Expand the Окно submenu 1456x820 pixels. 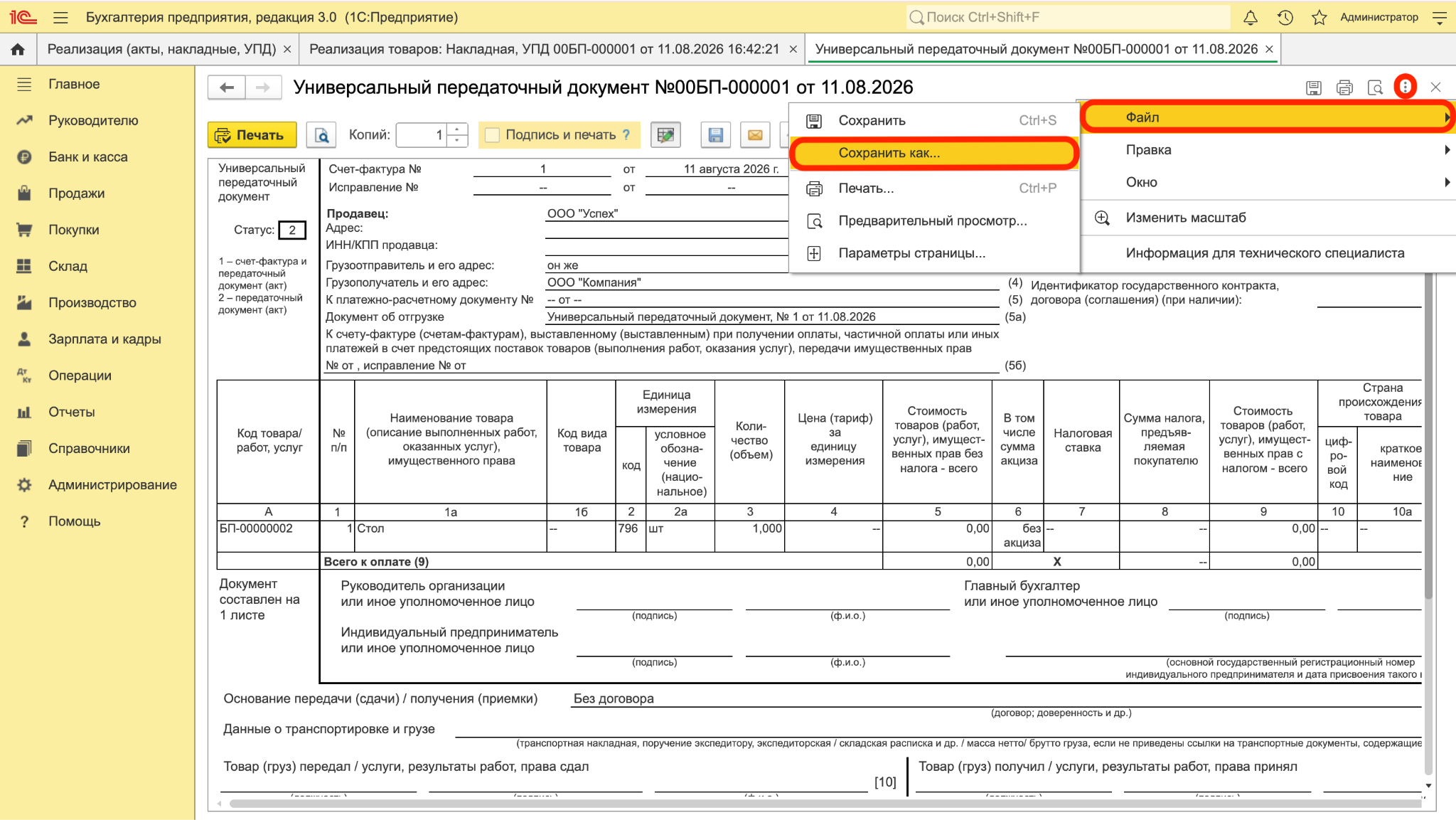coord(1268,182)
